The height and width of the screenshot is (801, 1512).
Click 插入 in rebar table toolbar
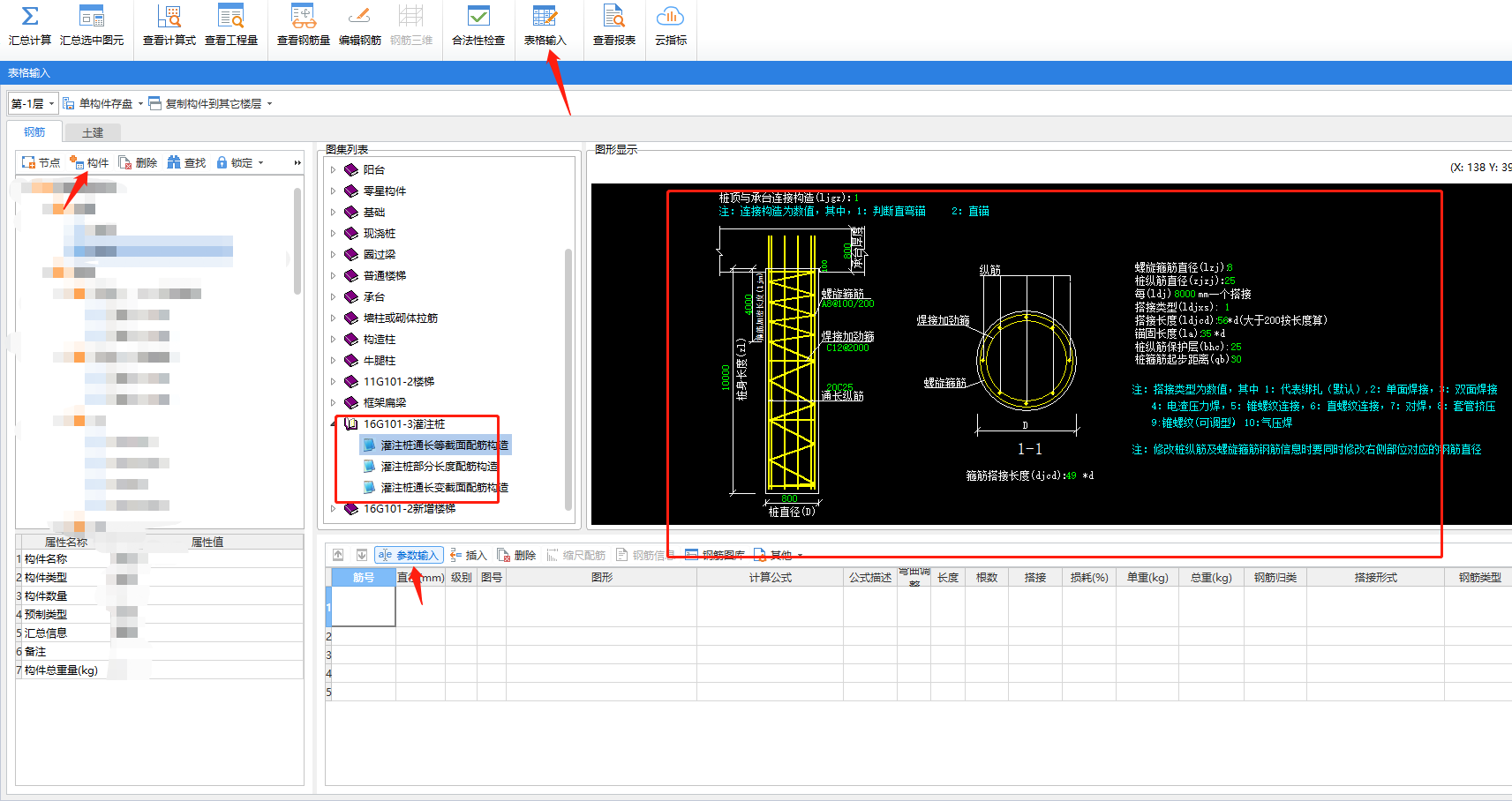point(469,555)
